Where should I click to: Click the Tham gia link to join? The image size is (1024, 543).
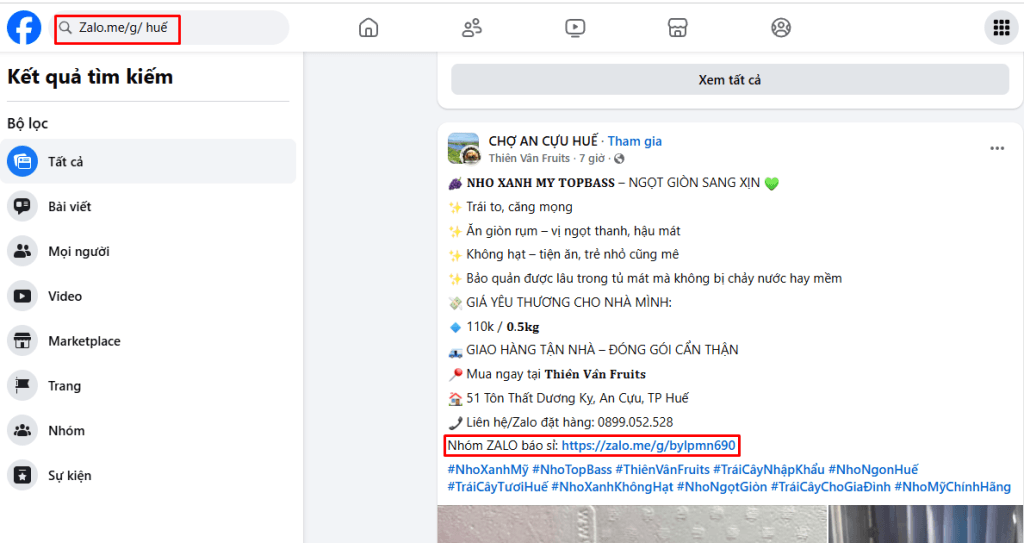tap(635, 141)
